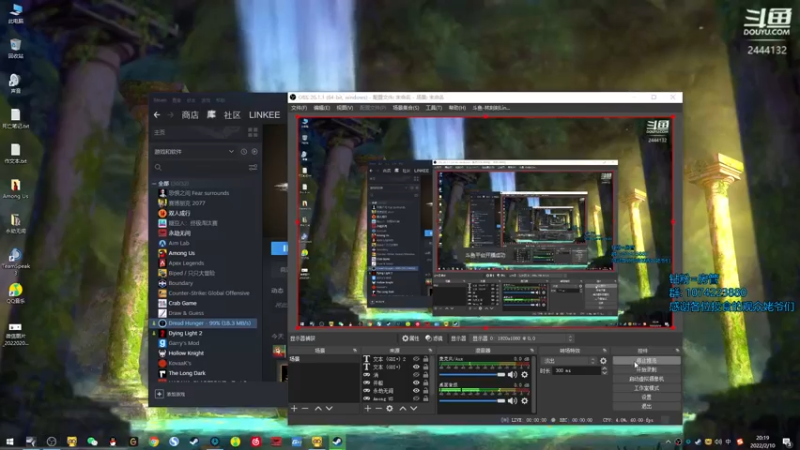Open the 文件(F) menu in OBS
800x450 pixels.
(x=299, y=108)
